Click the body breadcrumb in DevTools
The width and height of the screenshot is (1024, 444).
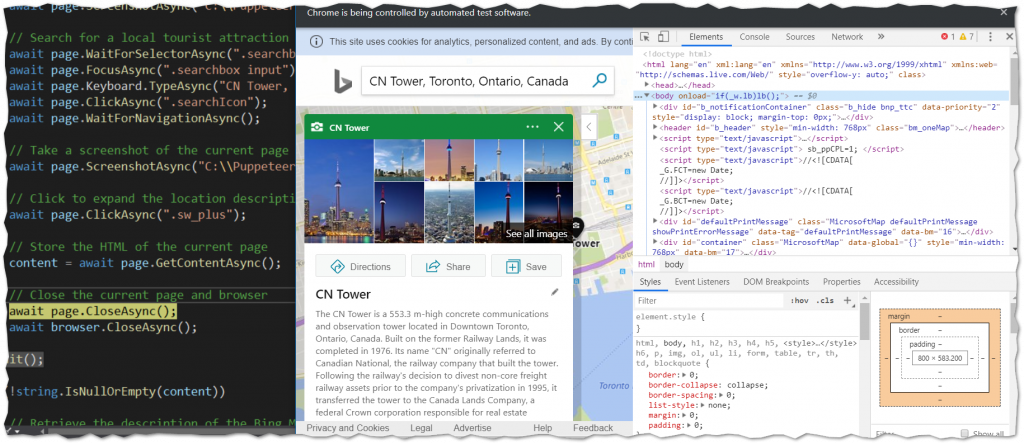[674, 264]
